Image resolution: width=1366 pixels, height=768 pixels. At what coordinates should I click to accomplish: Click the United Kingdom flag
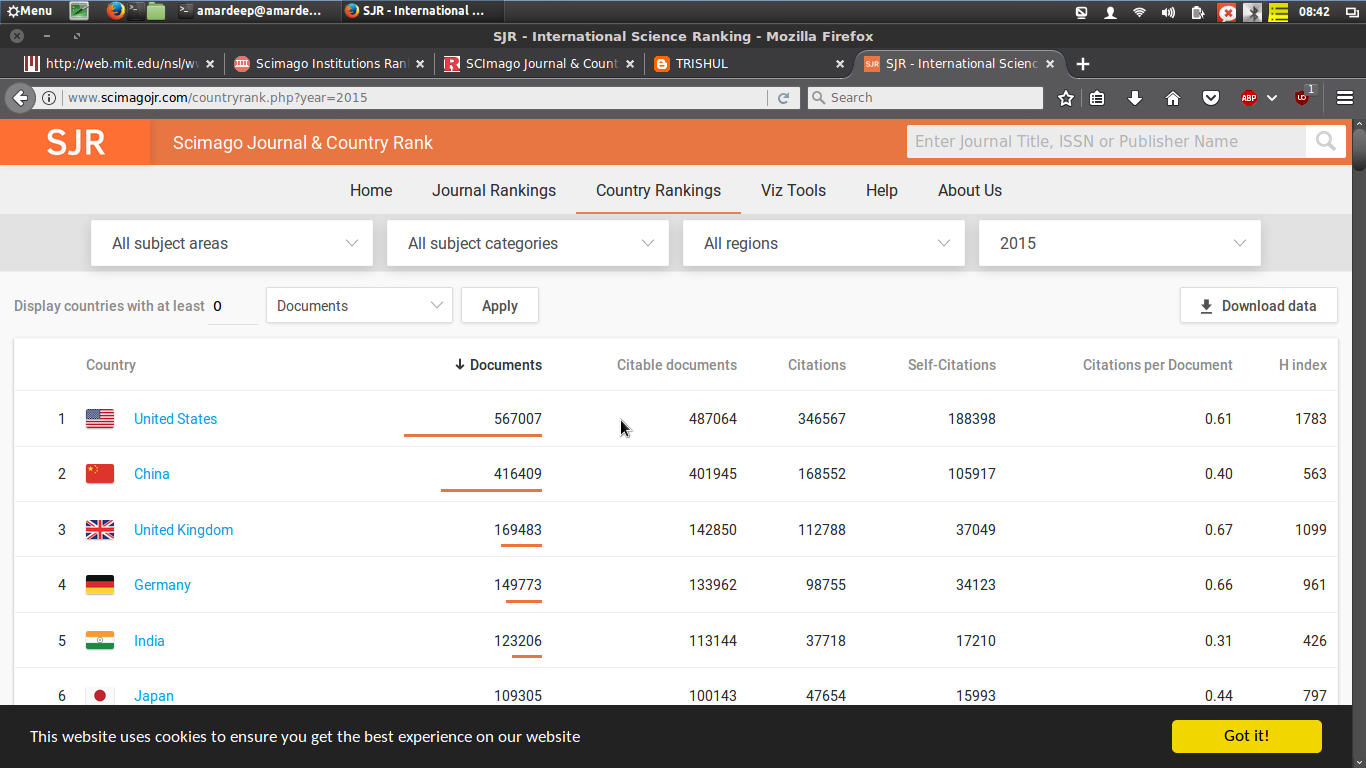click(x=100, y=530)
